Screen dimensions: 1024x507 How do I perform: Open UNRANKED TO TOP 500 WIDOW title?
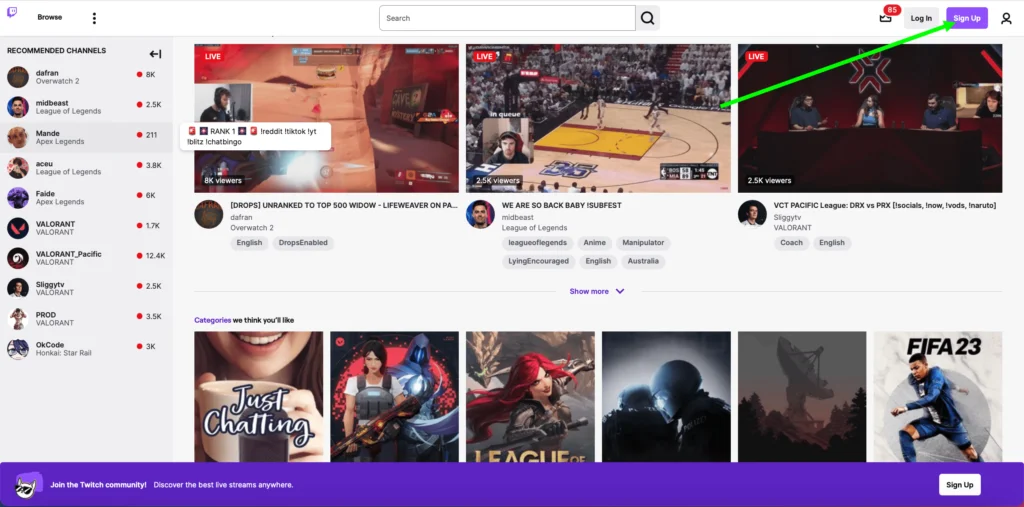344,205
